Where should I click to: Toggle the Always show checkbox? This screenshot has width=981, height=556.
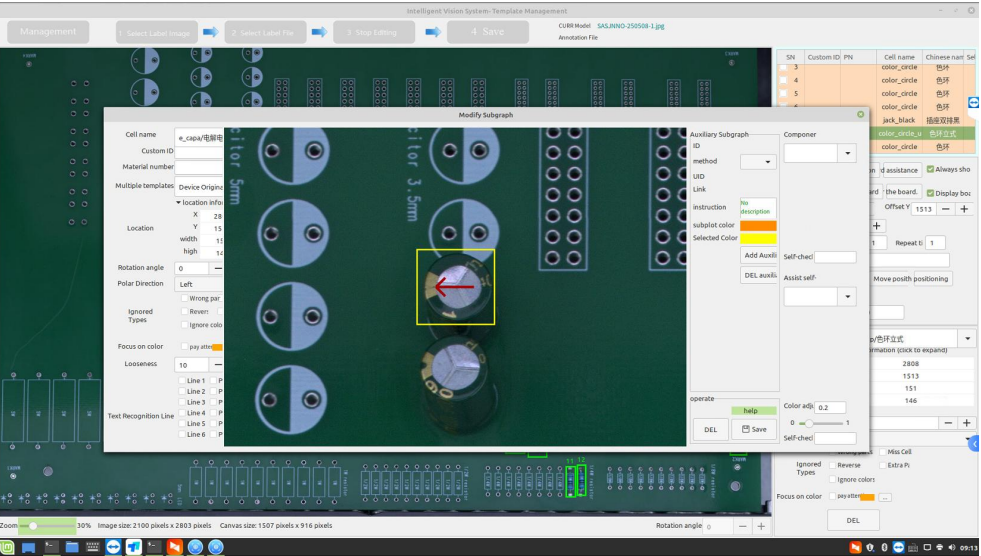[x=930, y=169]
